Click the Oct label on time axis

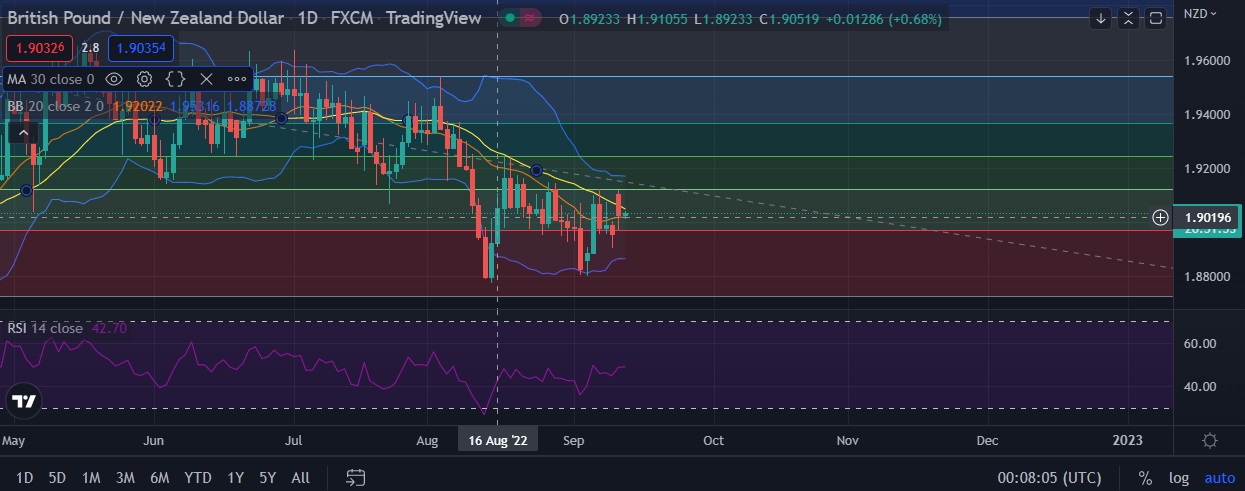(x=713, y=440)
